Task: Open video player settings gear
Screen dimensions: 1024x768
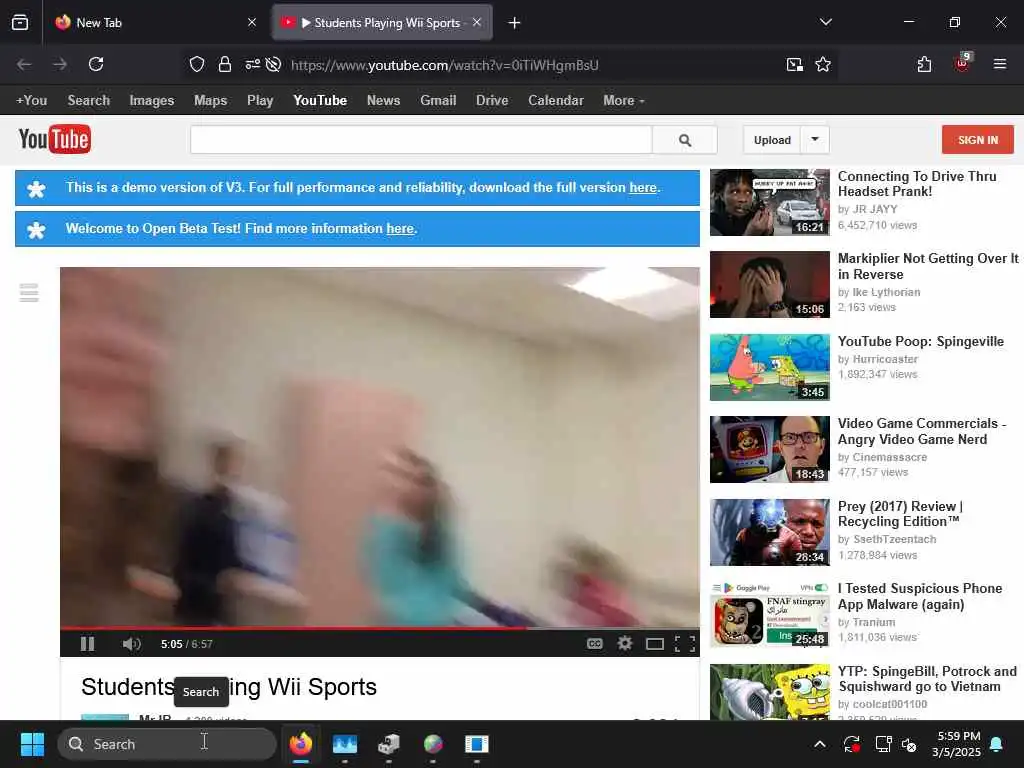Action: (x=625, y=644)
